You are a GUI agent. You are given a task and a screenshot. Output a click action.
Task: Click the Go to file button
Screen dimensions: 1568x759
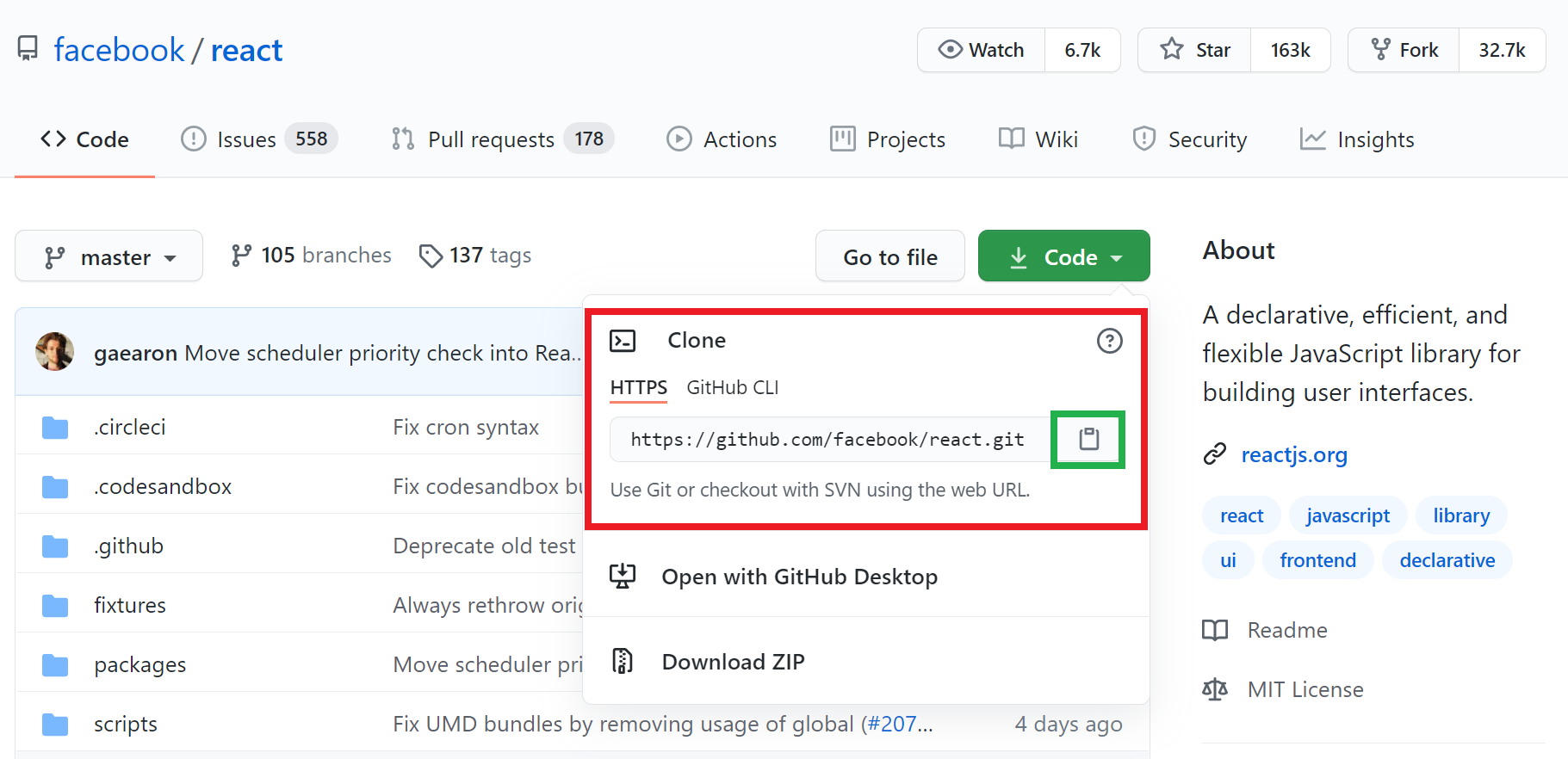[x=890, y=256]
